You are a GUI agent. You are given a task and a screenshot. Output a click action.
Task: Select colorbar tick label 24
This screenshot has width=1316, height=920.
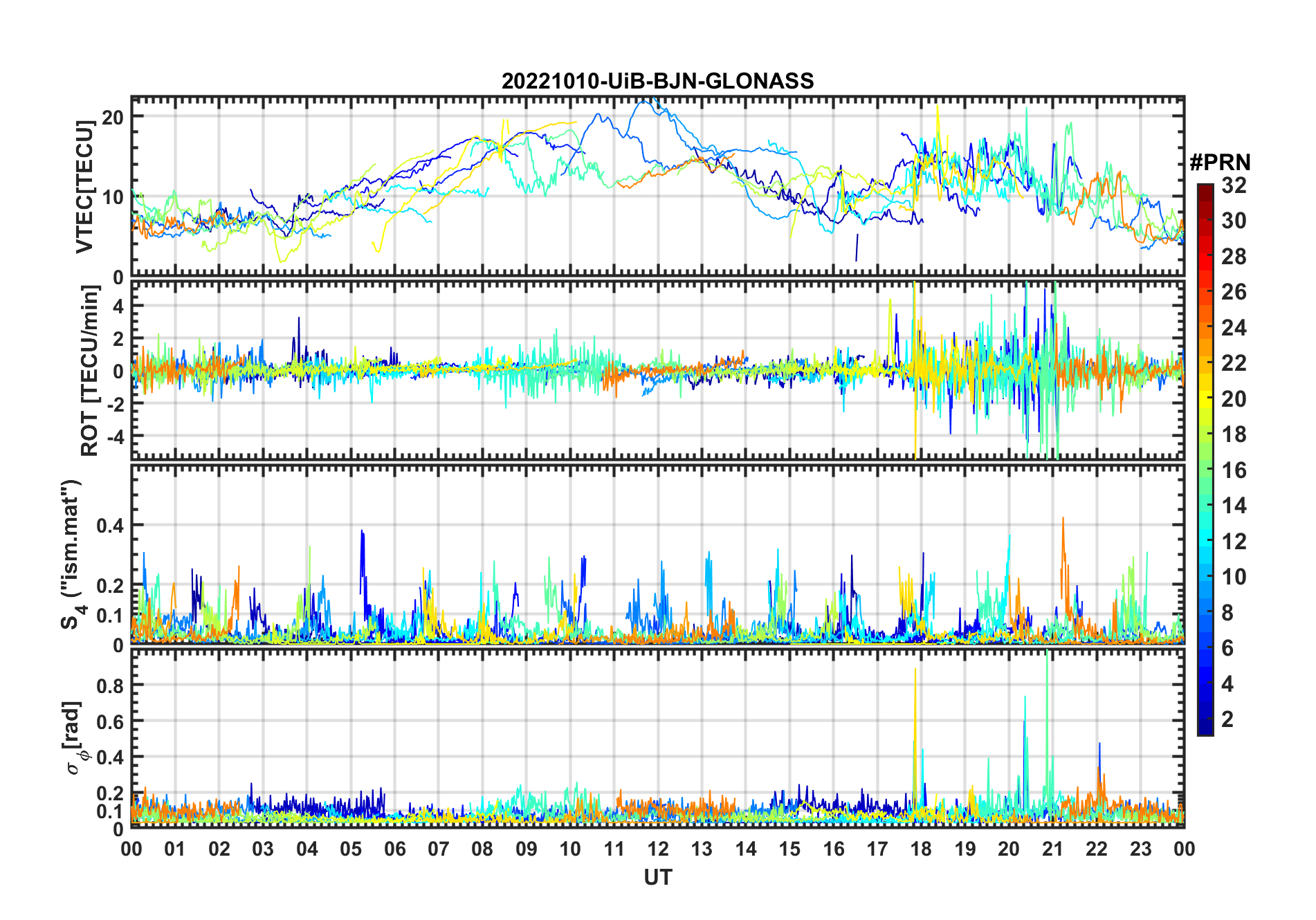(x=1234, y=328)
